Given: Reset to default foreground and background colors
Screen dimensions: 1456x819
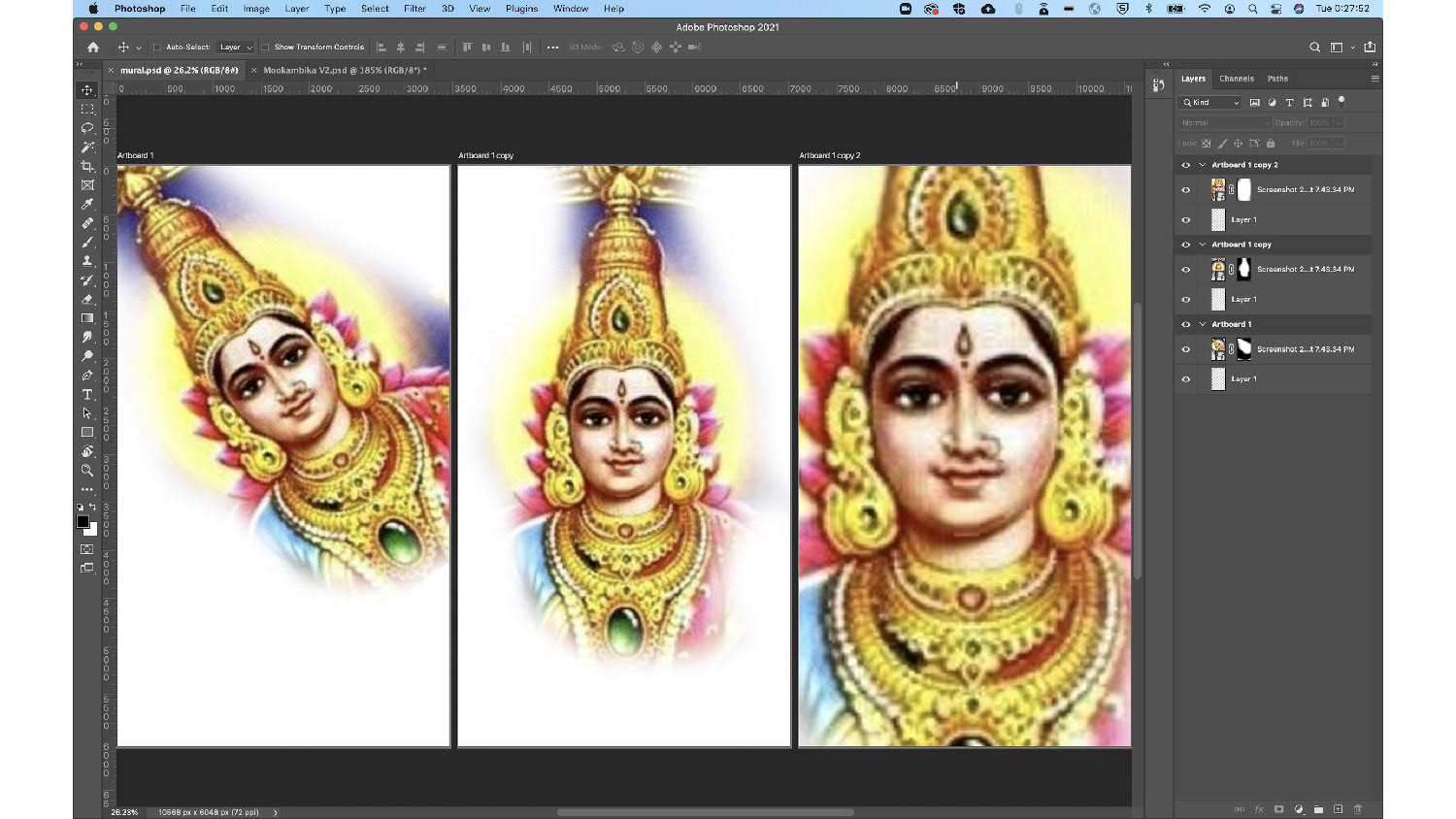Looking at the screenshot, I should (x=81, y=507).
